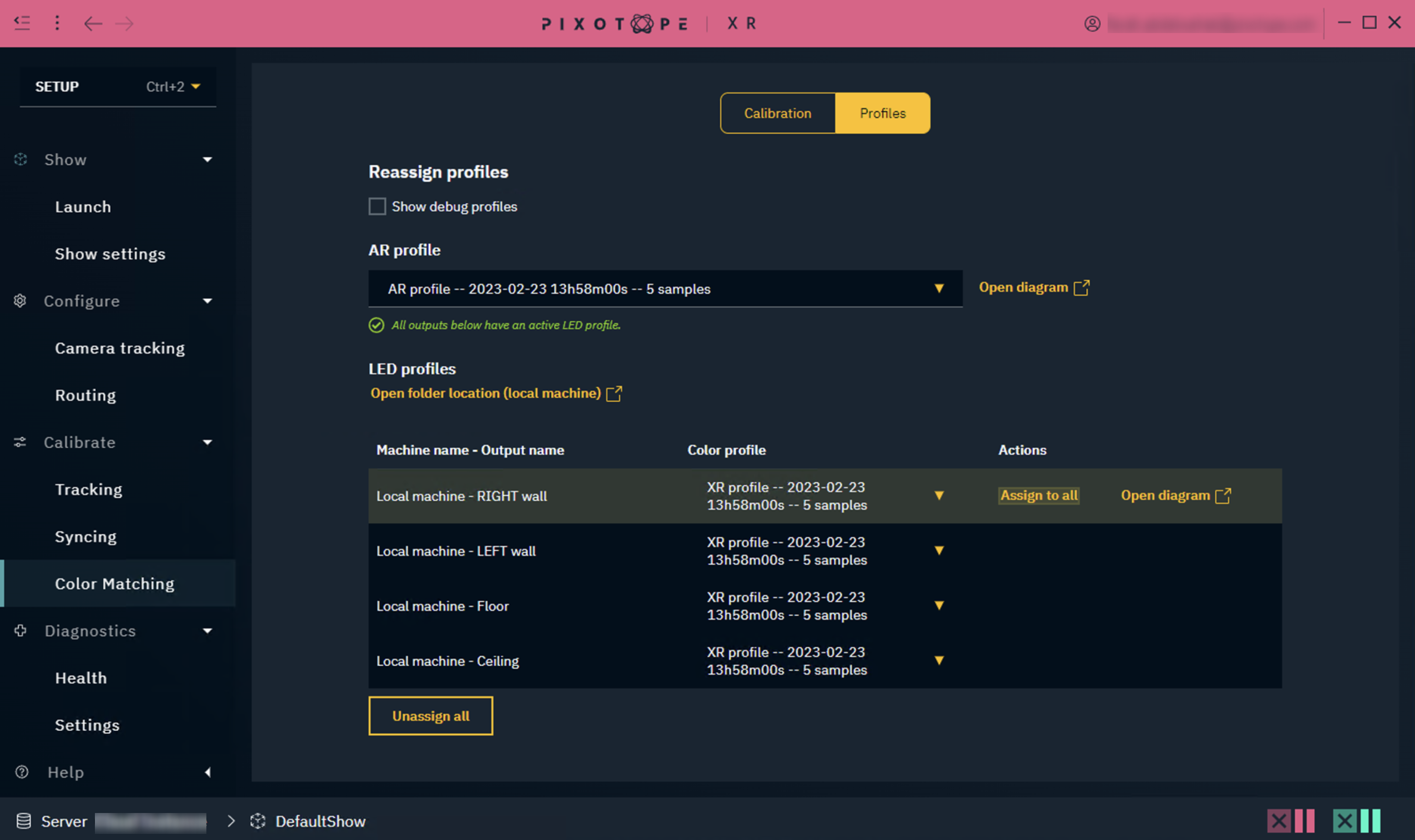Click the forward navigation arrow icon

point(125,23)
